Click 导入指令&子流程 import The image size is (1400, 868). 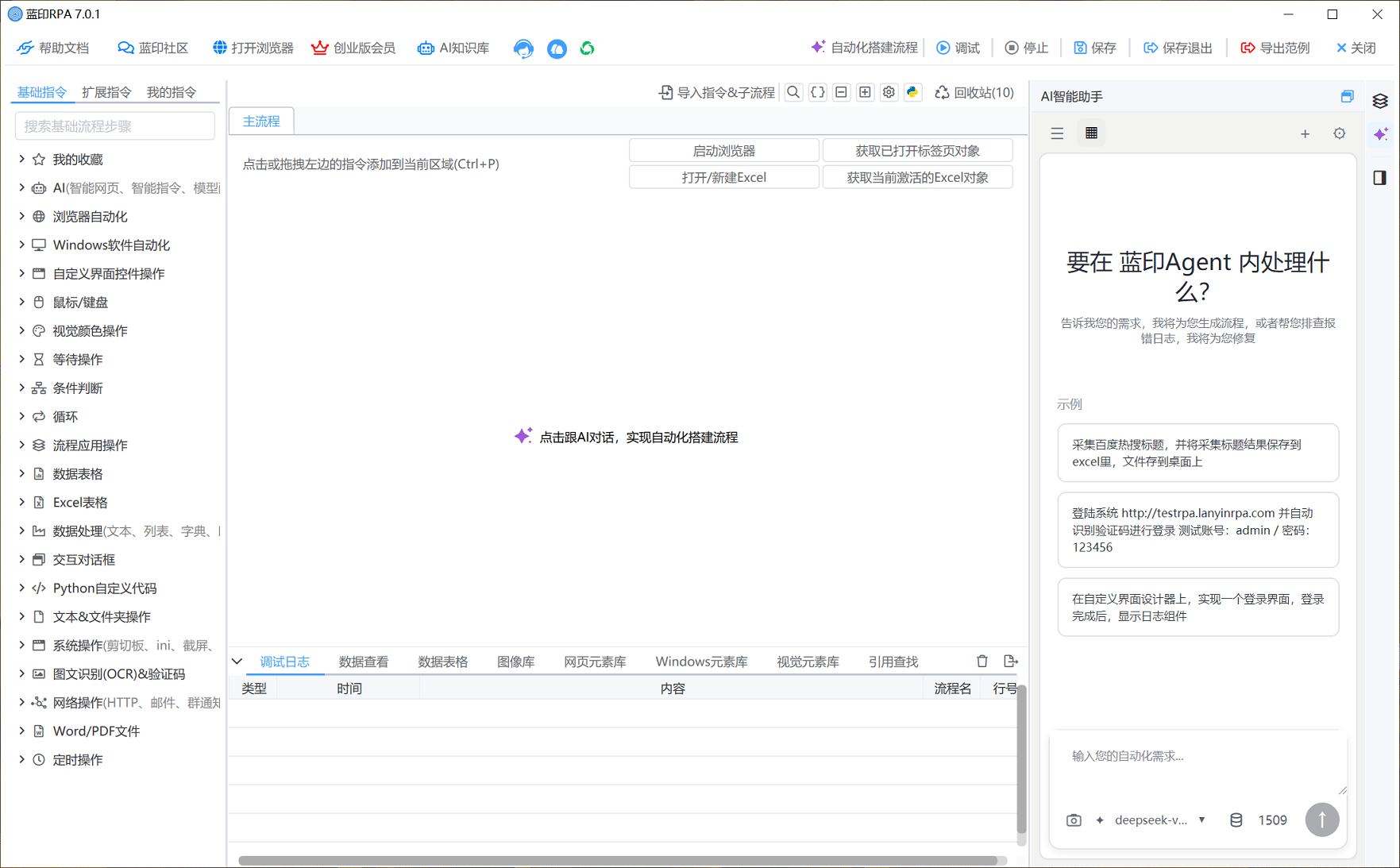[717, 93]
